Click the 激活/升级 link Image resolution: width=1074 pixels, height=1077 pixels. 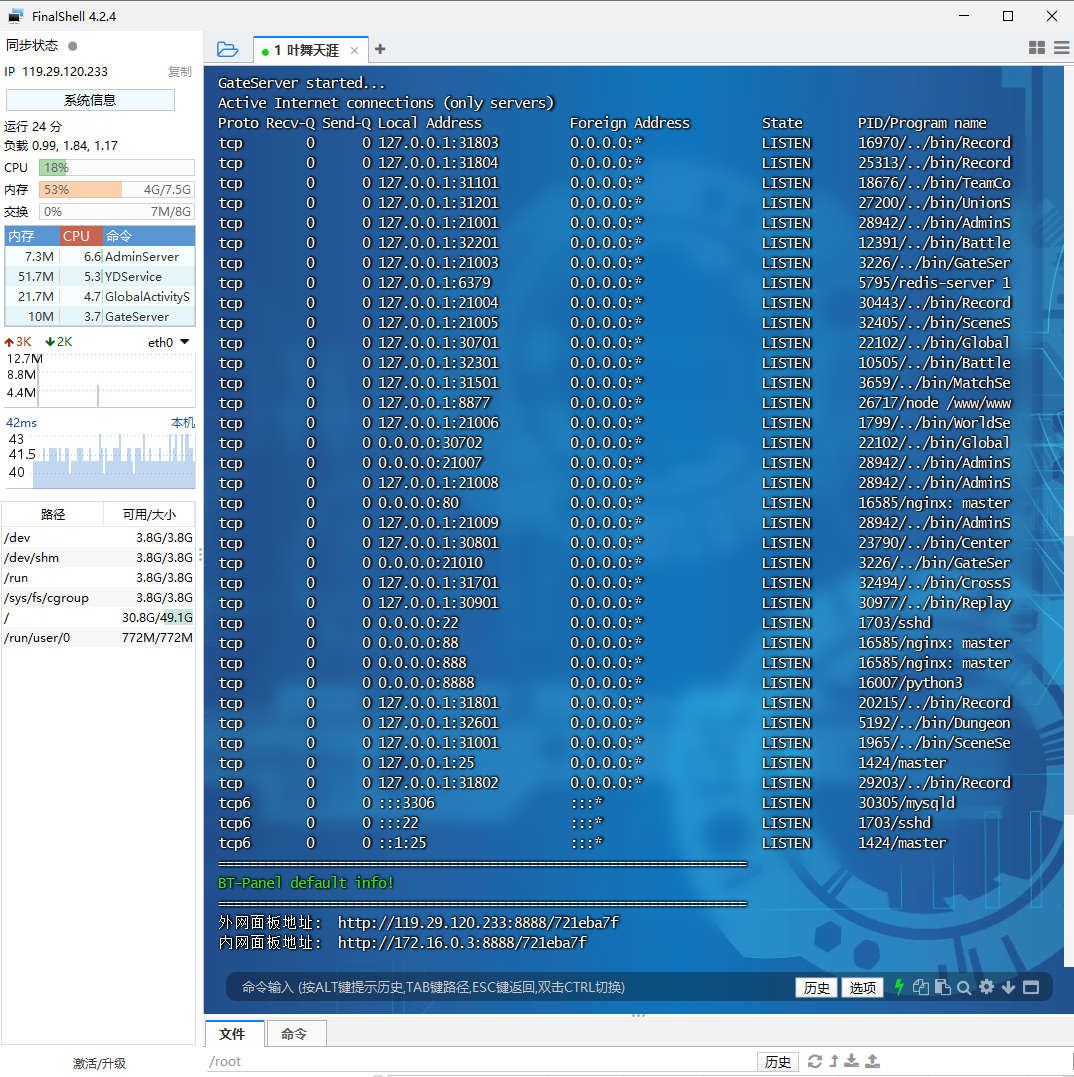pos(100,1063)
